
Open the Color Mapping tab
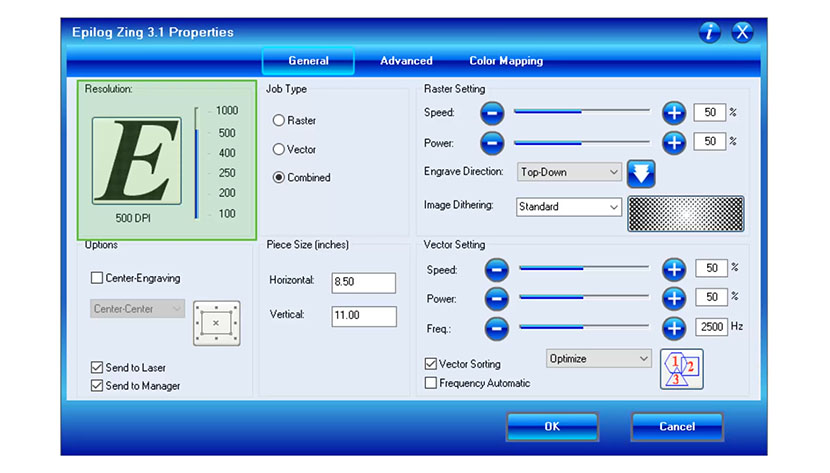pyautogui.click(x=506, y=61)
